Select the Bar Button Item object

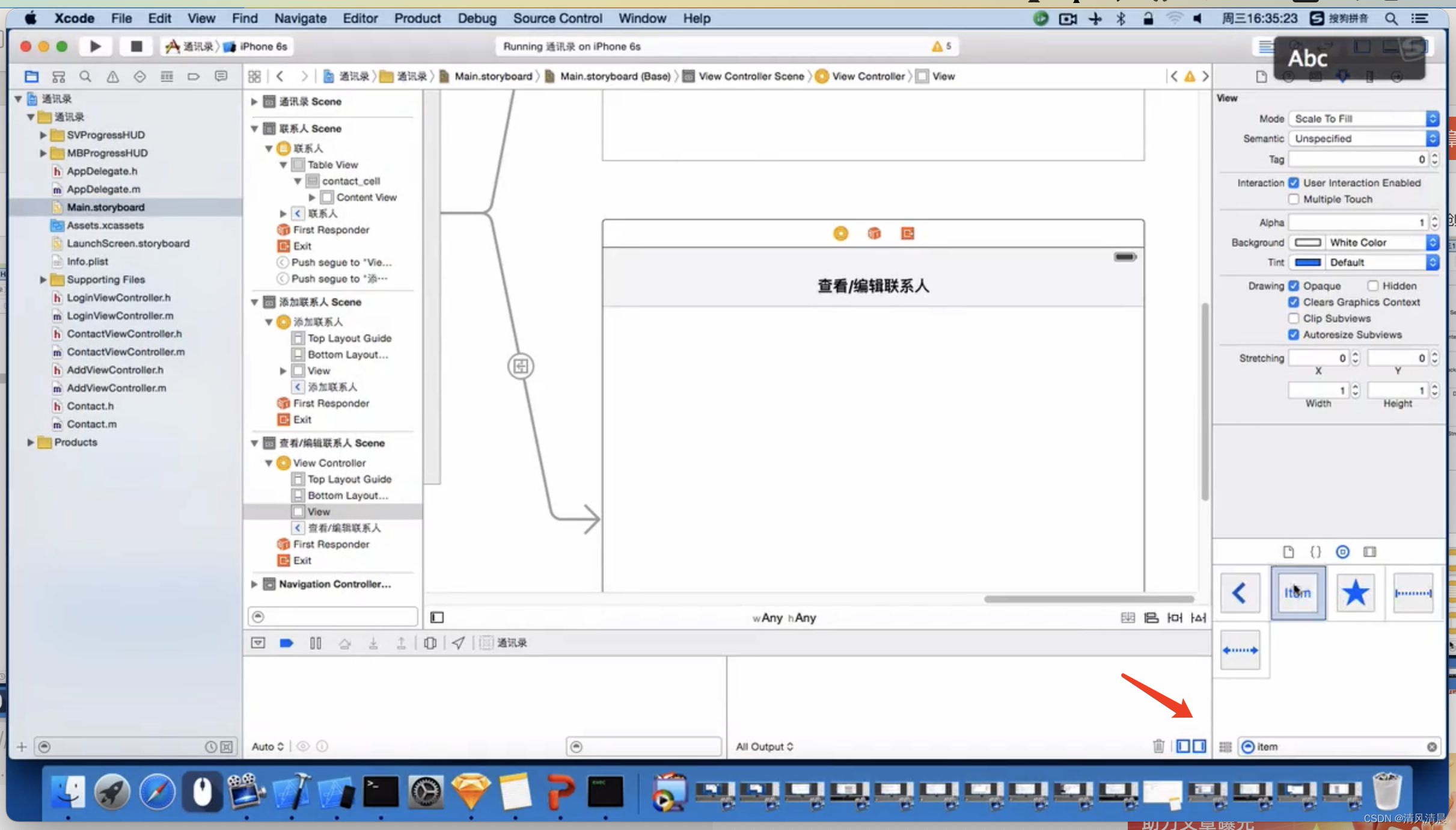click(1298, 593)
